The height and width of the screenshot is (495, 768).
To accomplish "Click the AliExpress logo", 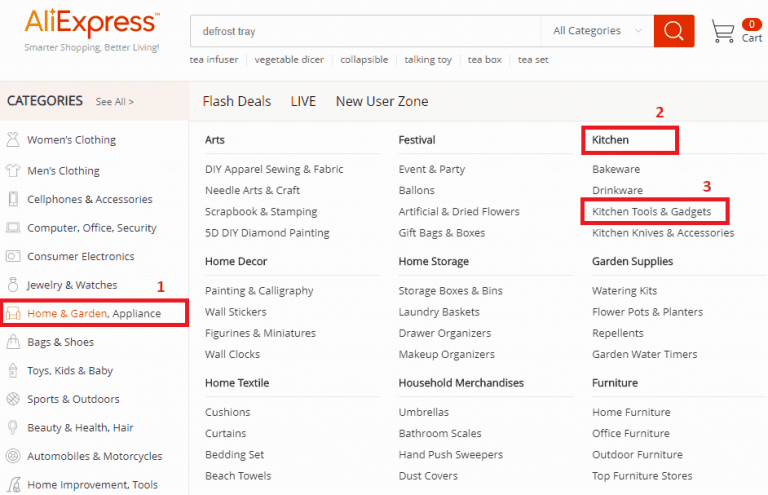I will click(x=92, y=23).
